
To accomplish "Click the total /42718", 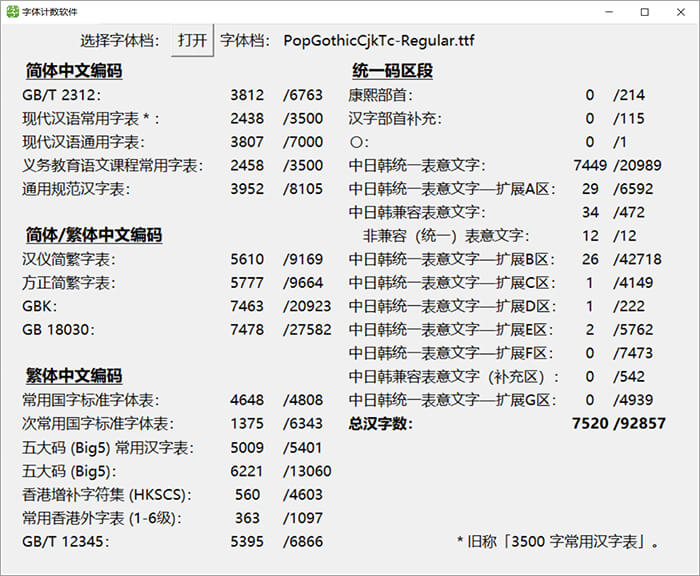I will tap(638, 259).
